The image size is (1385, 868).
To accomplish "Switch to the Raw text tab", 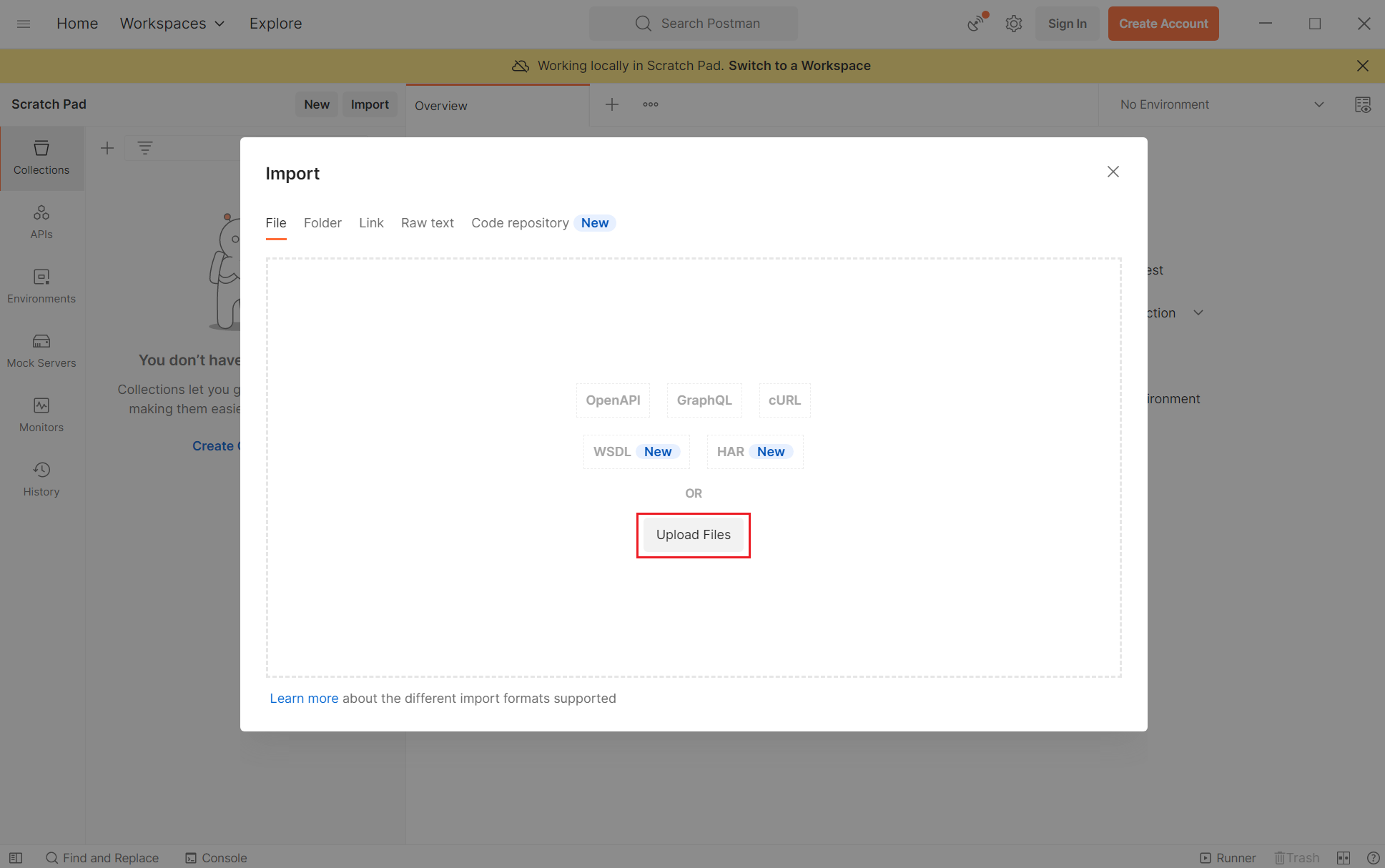I will click(428, 223).
